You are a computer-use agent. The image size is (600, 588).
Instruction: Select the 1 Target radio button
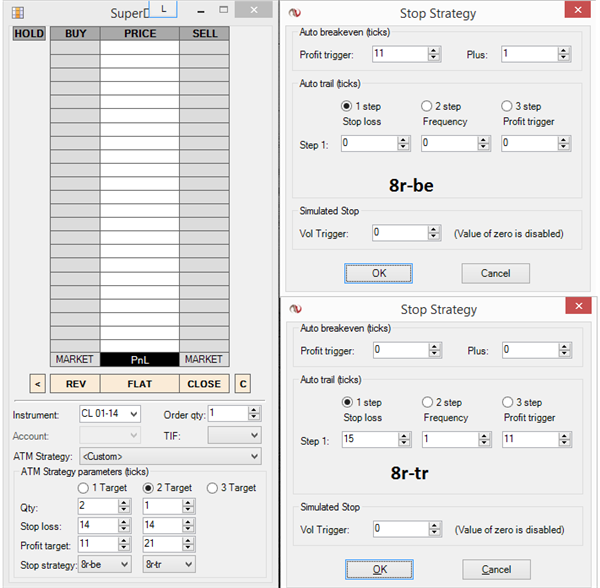tap(83, 488)
